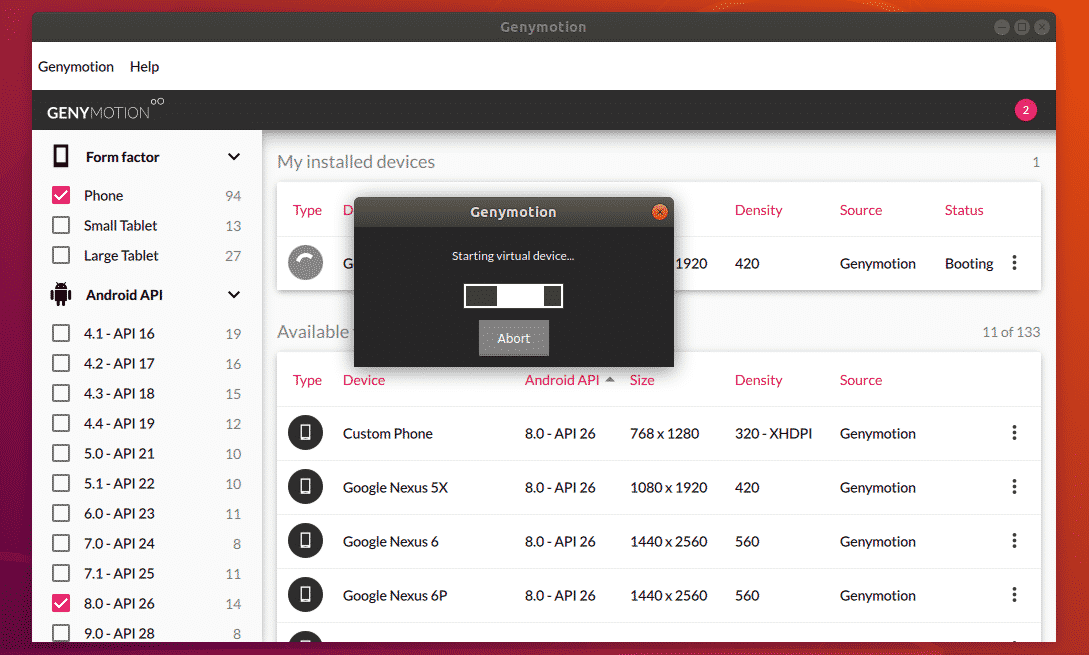Open the Genymotion menu
This screenshot has width=1089, height=655.
click(x=76, y=67)
